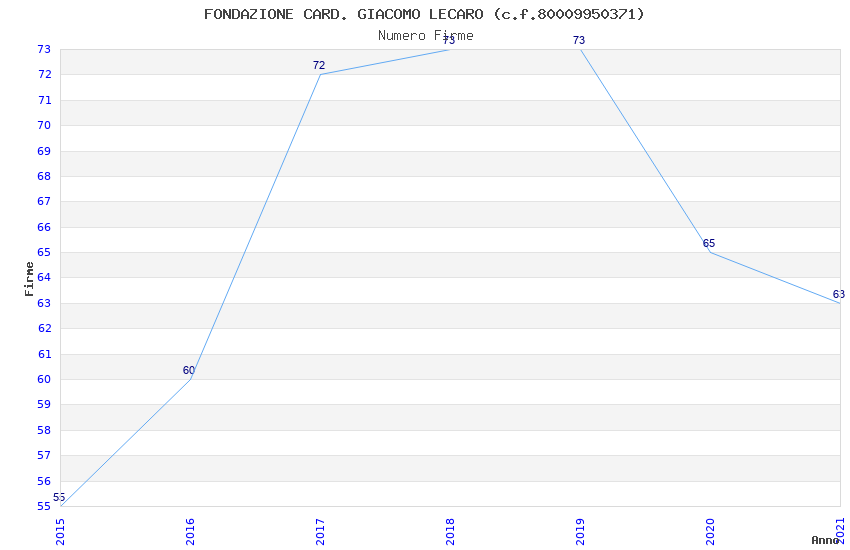Click the y-axis tick value 69
The height and width of the screenshot is (550, 850).
(x=44, y=151)
